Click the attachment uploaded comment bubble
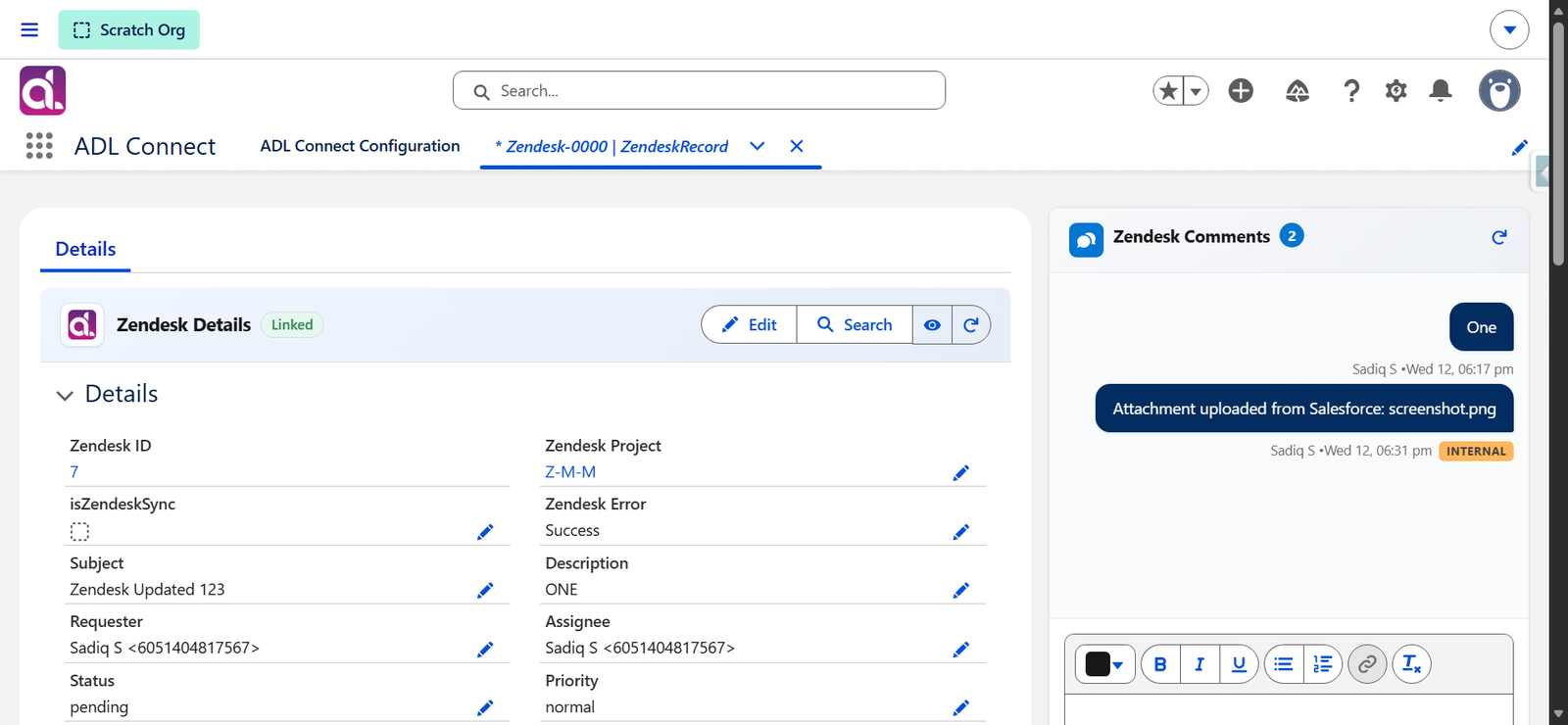 [x=1304, y=409]
